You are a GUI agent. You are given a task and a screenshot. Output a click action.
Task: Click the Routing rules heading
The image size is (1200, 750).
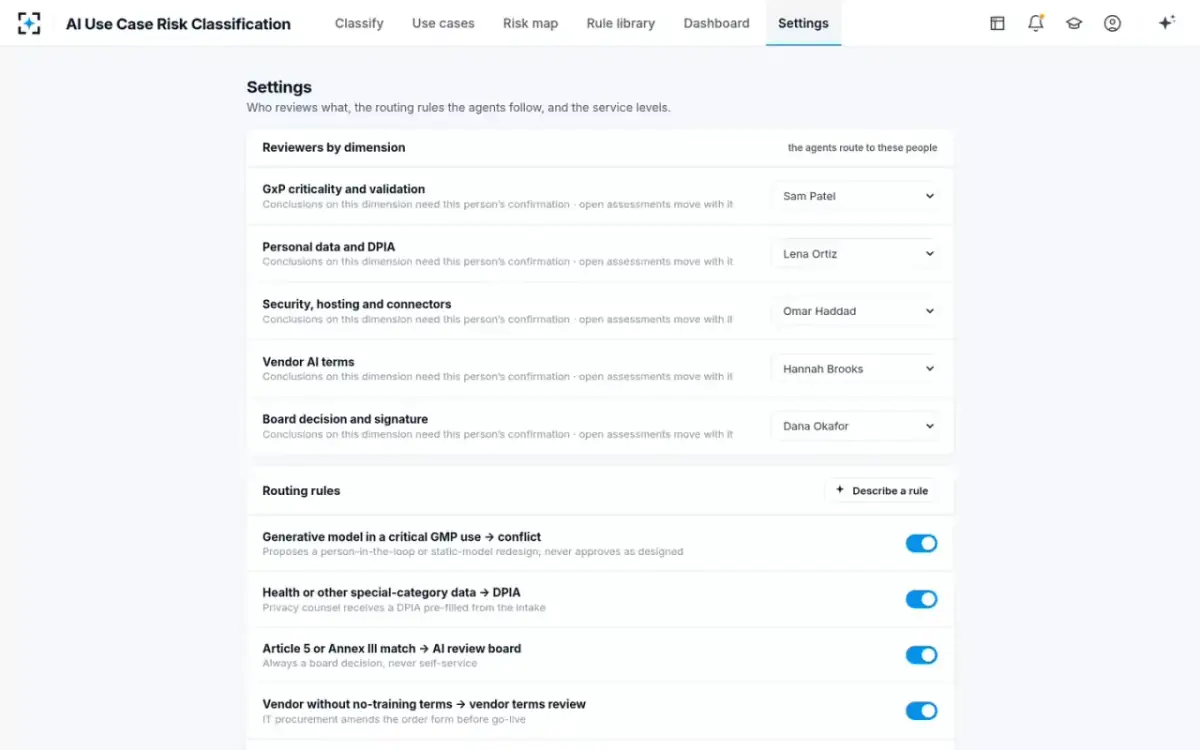pyautogui.click(x=301, y=491)
